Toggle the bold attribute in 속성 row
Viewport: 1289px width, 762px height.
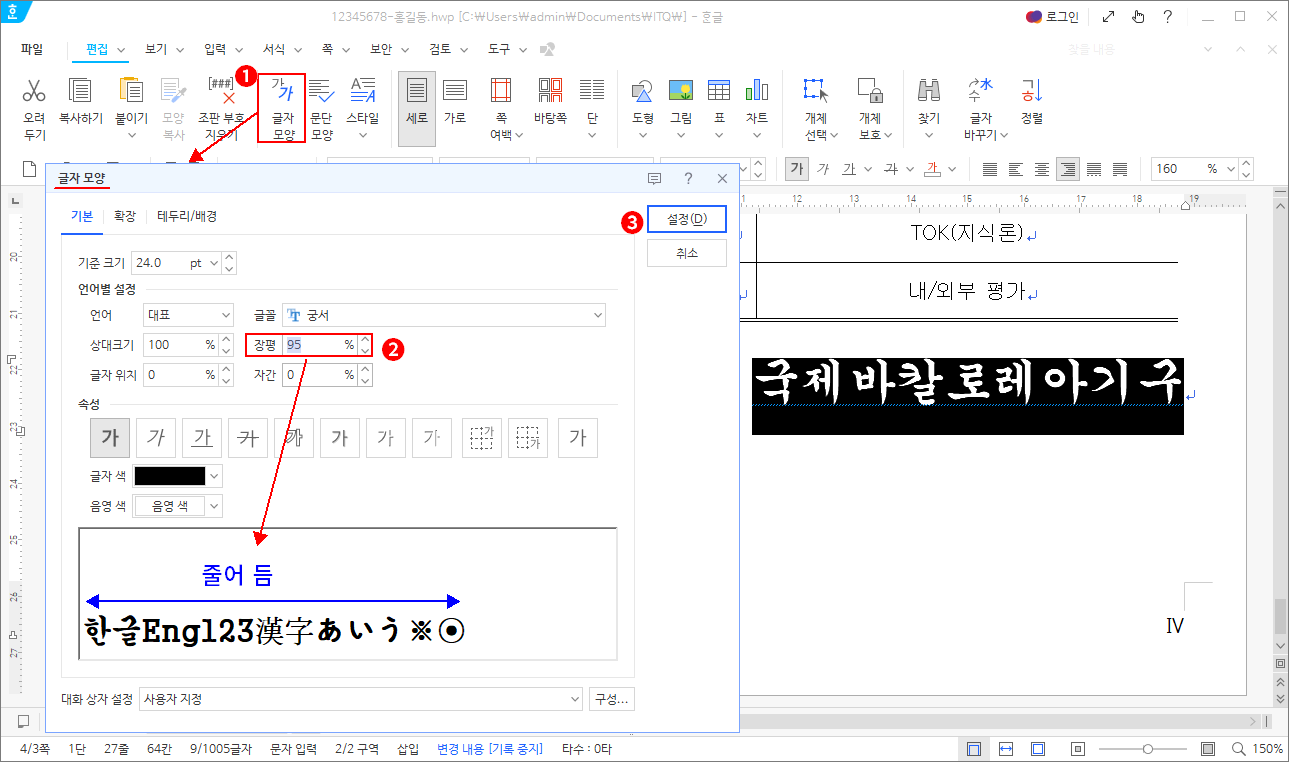pos(110,437)
